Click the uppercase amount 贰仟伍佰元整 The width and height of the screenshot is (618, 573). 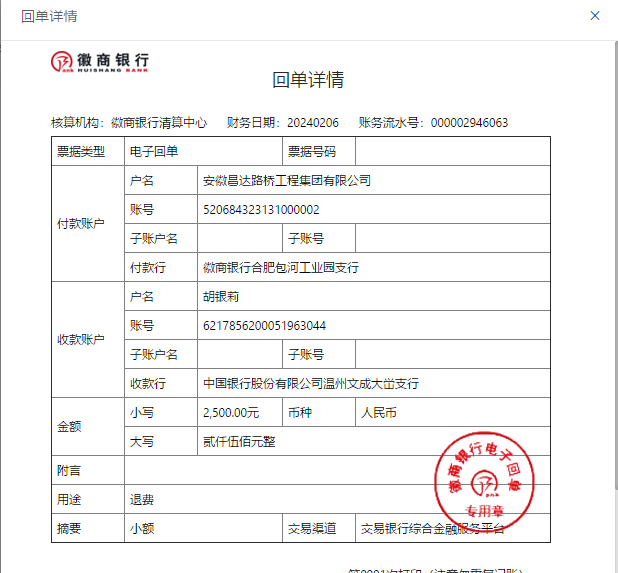pyautogui.click(x=237, y=441)
